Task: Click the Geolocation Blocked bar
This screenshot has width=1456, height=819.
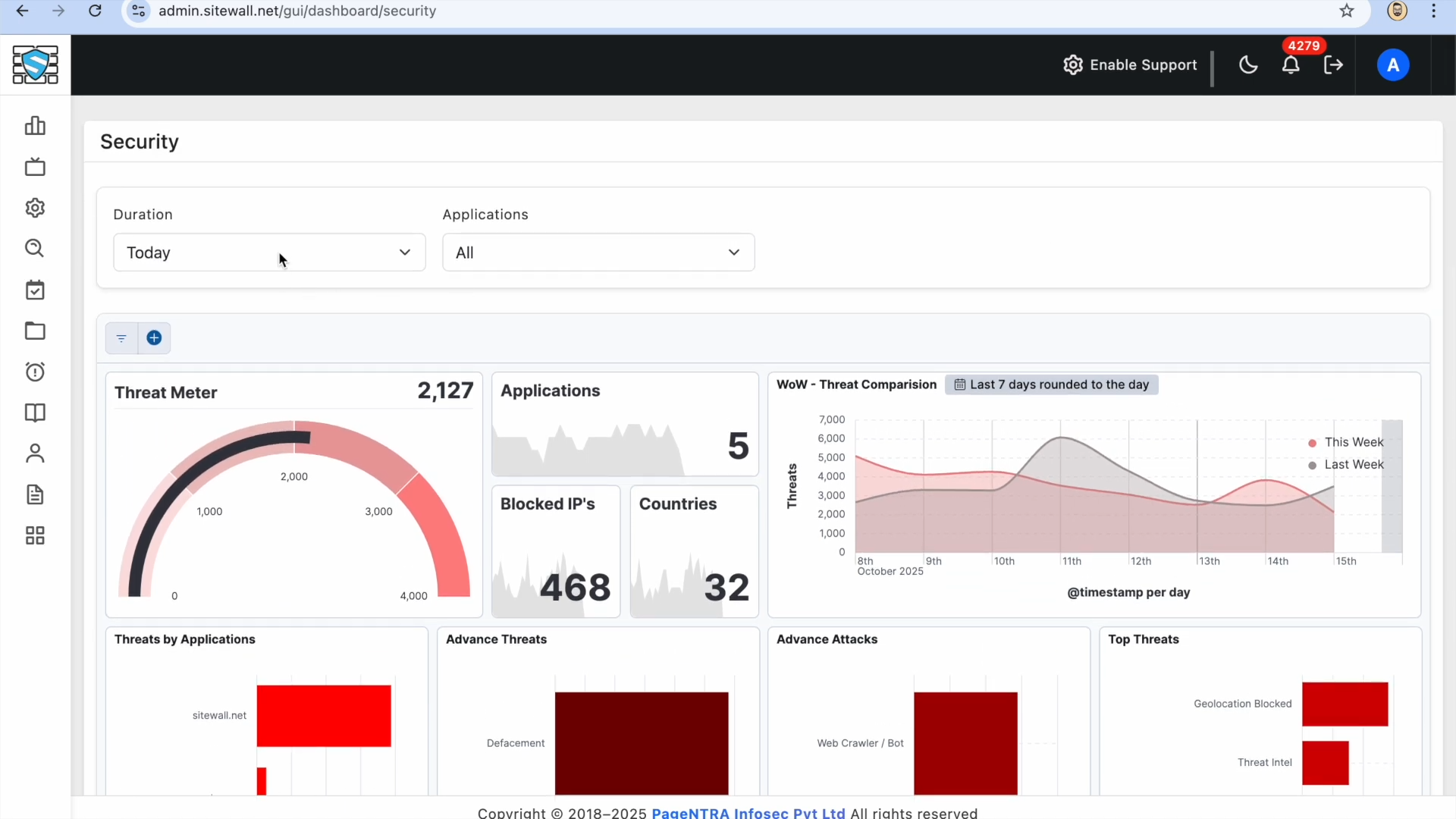Action: click(x=1345, y=704)
